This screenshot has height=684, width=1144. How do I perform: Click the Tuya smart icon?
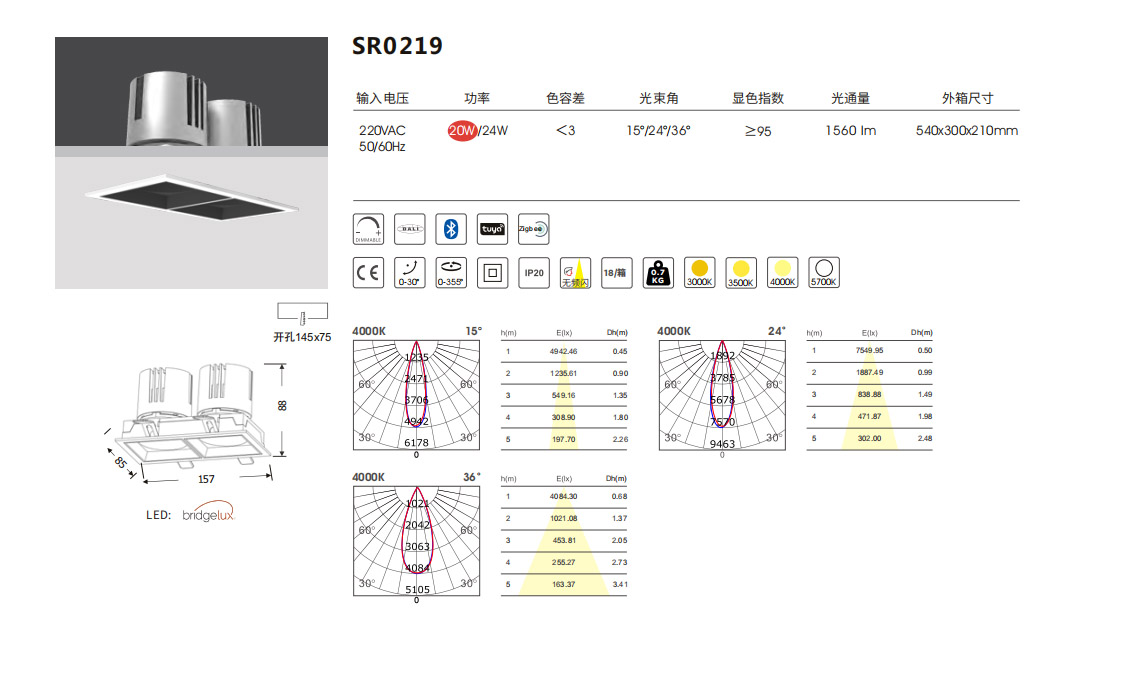(x=492, y=229)
